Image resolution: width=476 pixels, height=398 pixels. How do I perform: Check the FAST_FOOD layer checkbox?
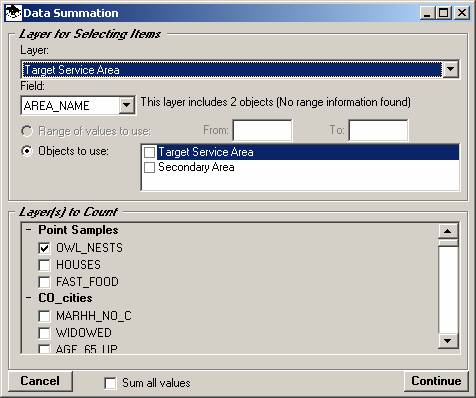pos(44,282)
